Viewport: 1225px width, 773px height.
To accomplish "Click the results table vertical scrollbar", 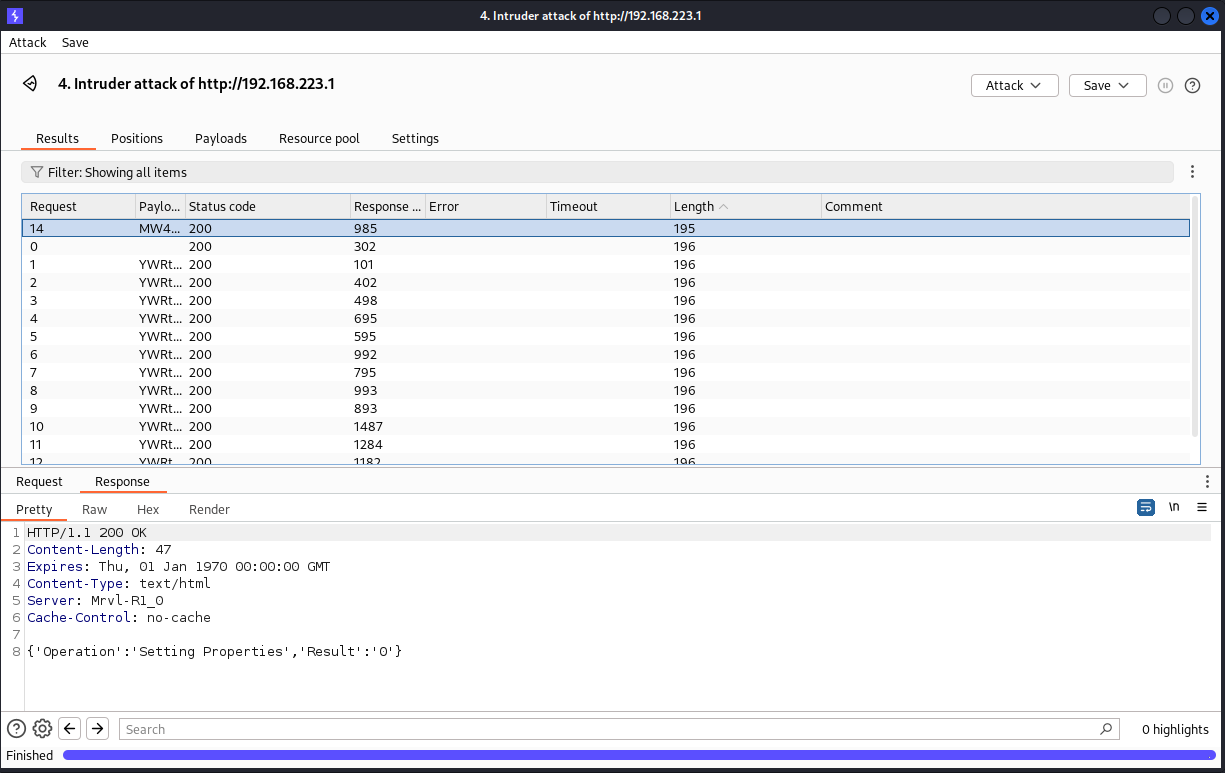I will coord(1195,316).
